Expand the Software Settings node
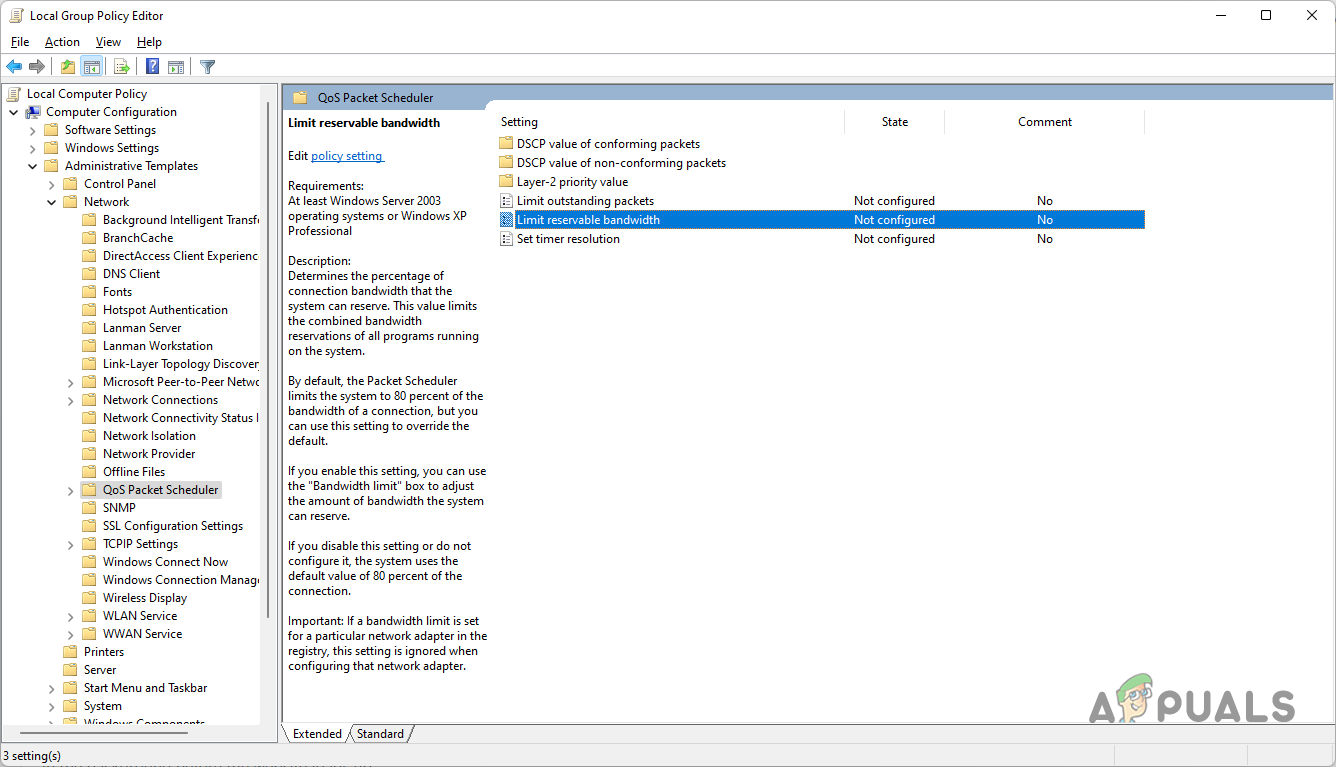1336x767 pixels. (33, 130)
